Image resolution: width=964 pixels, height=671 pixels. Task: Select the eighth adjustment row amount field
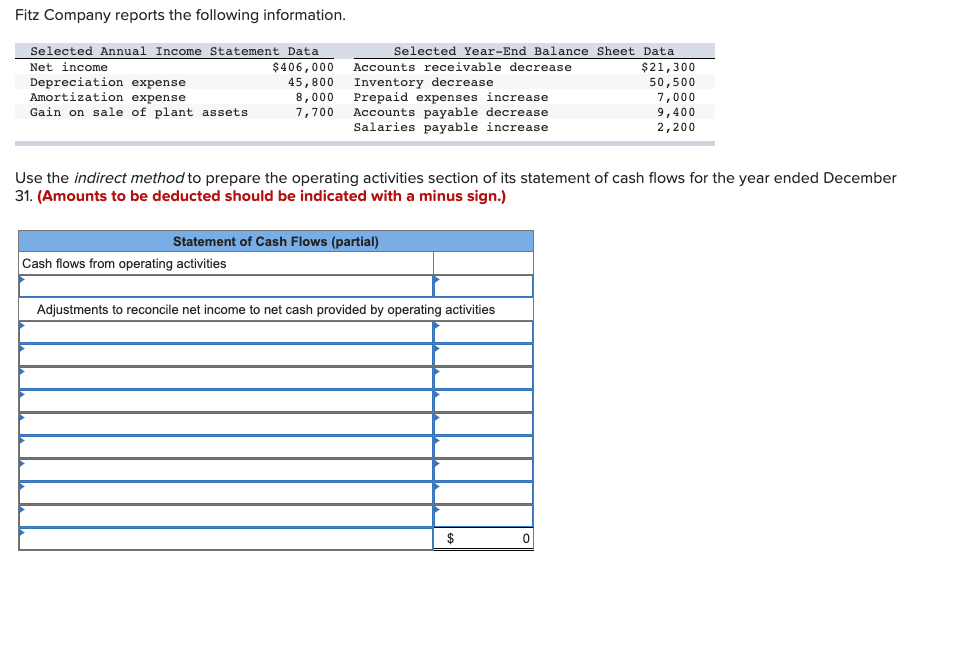[x=483, y=493]
